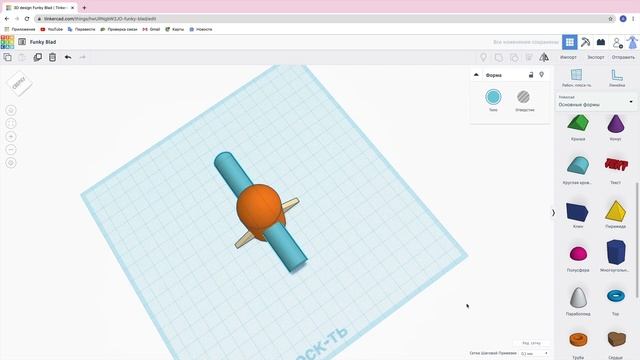Click the Mirror flip icon
Screen dimensions: 640x360
click(x=544, y=58)
